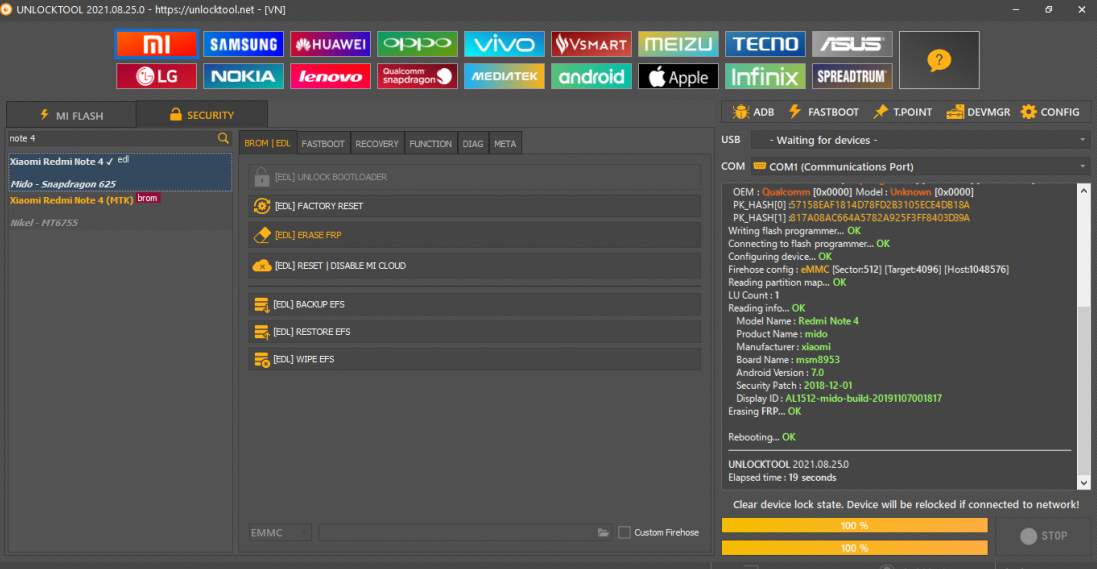Select the Vsmart brand icon
Image resolution: width=1097 pixels, height=569 pixels.
[x=591, y=44]
